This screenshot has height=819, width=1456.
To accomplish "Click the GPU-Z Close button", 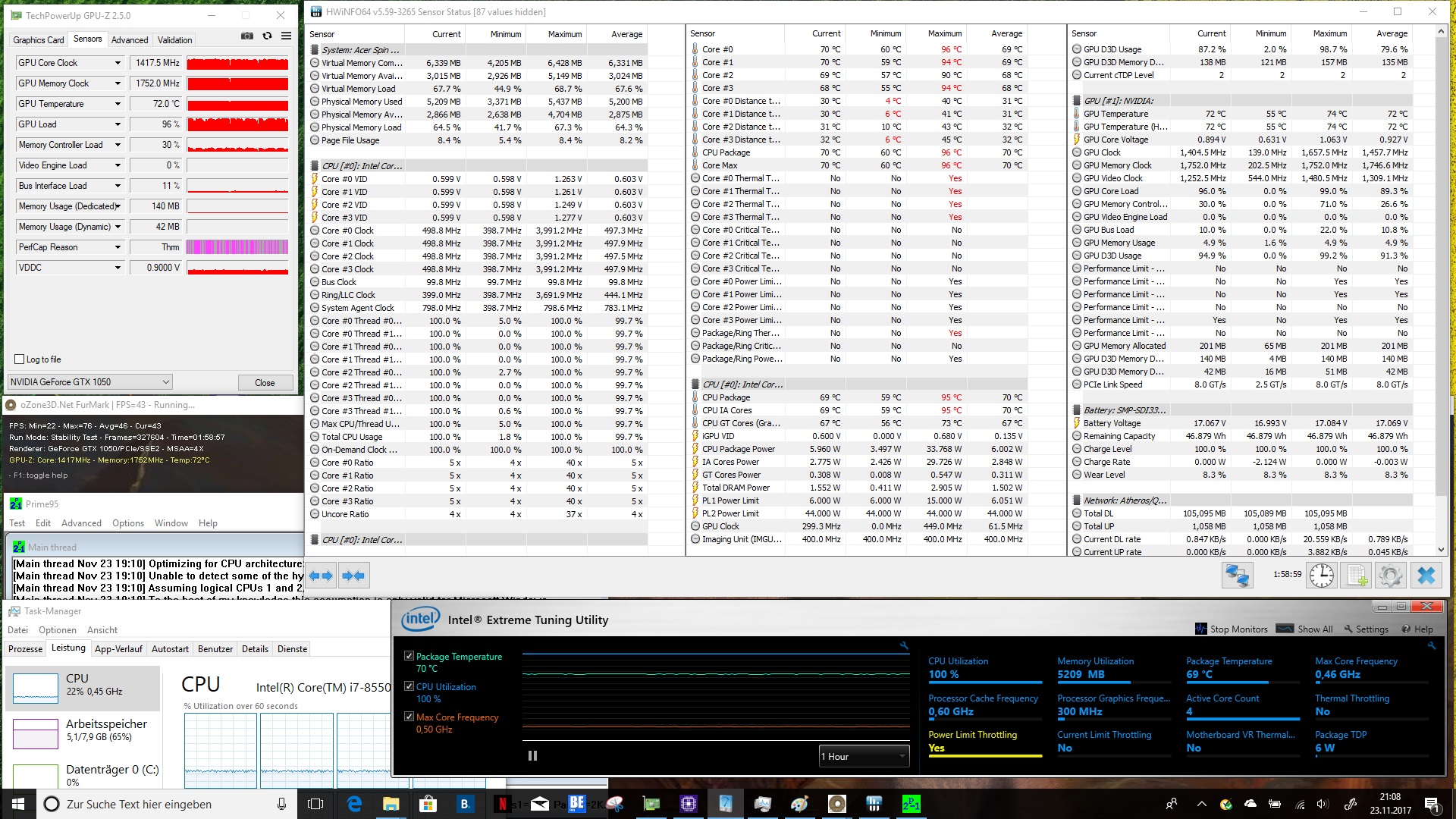I will pyautogui.click(x=265, y=383).
